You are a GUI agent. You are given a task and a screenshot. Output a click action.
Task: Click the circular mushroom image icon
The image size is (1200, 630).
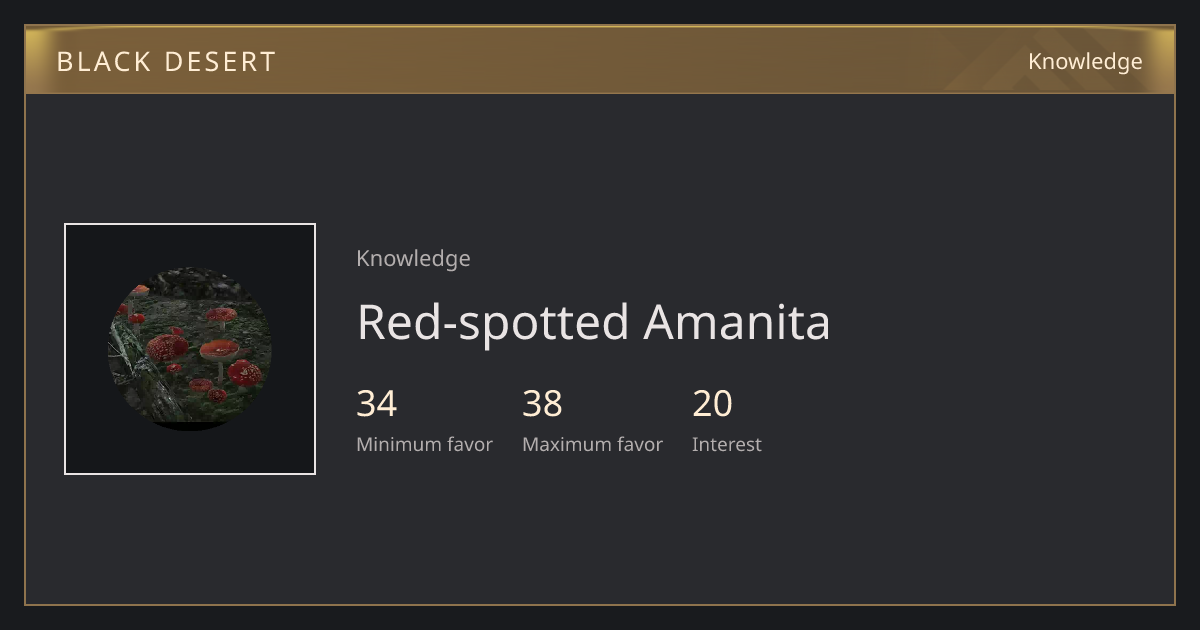tap(190, 349)
